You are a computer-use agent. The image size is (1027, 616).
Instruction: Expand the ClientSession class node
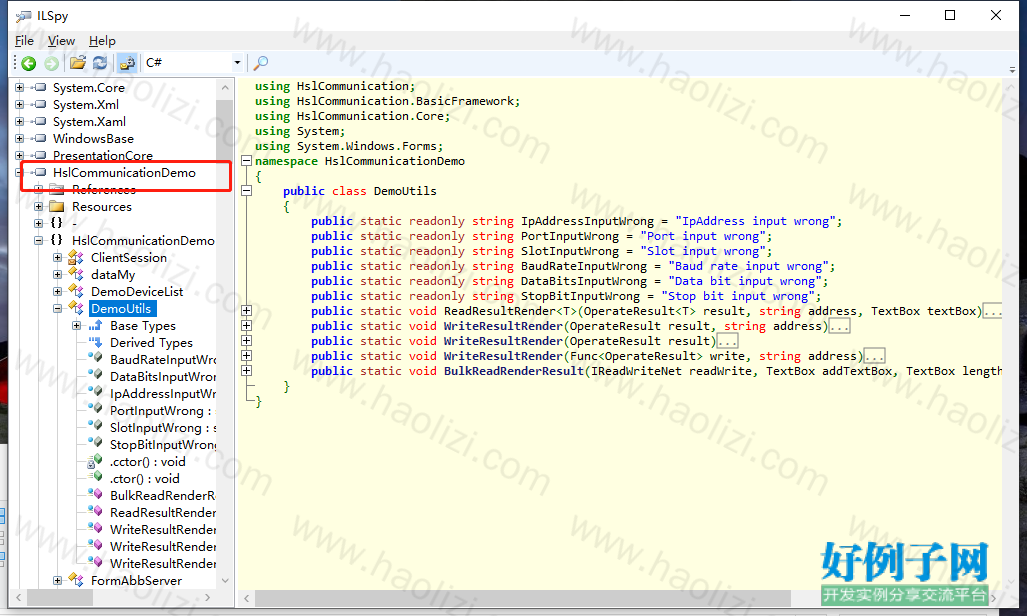57,258
